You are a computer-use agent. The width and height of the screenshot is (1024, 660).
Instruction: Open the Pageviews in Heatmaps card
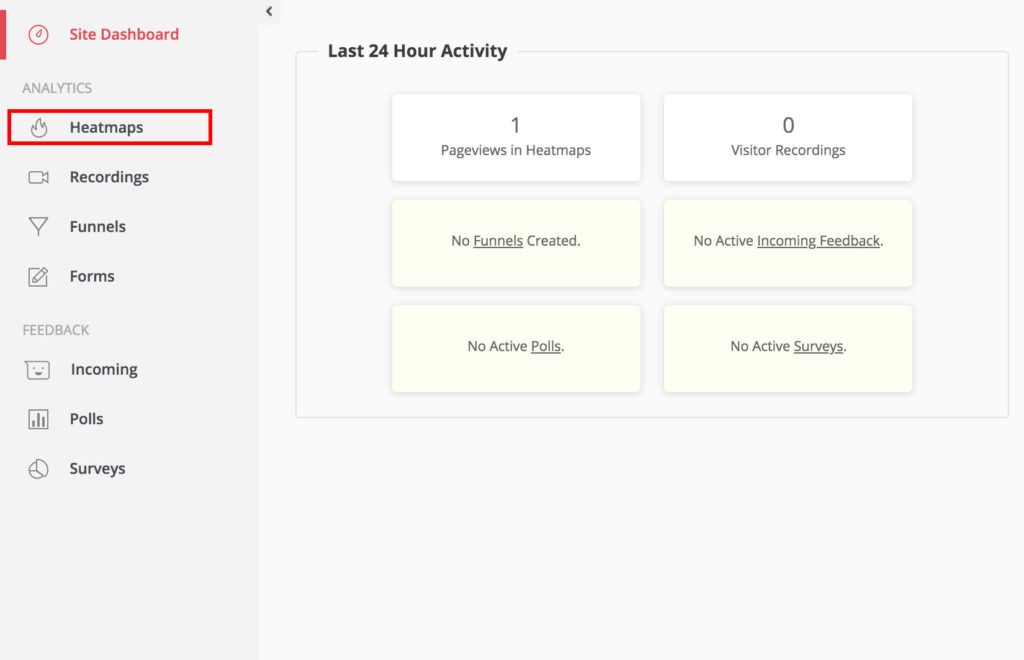(x=516, y=138)
